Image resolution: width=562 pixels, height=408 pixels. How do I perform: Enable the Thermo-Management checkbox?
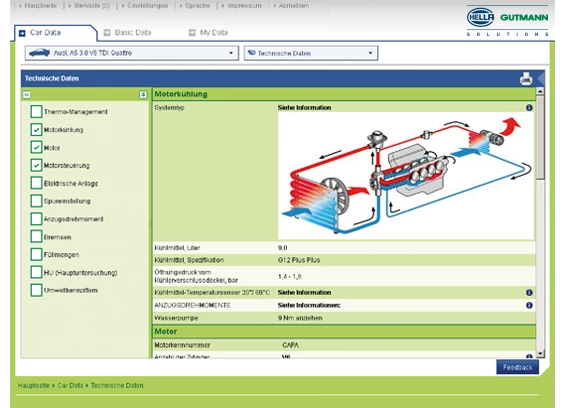(36, 112)
